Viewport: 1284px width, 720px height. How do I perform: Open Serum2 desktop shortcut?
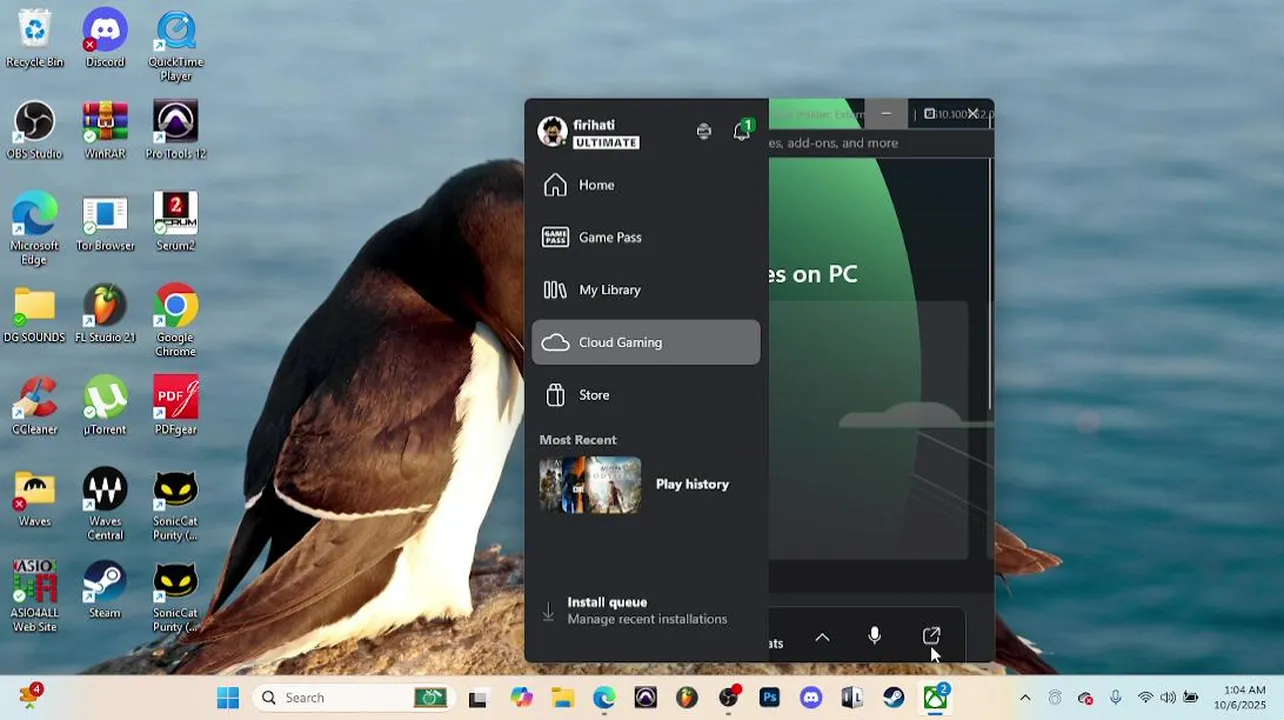[176, 222]
